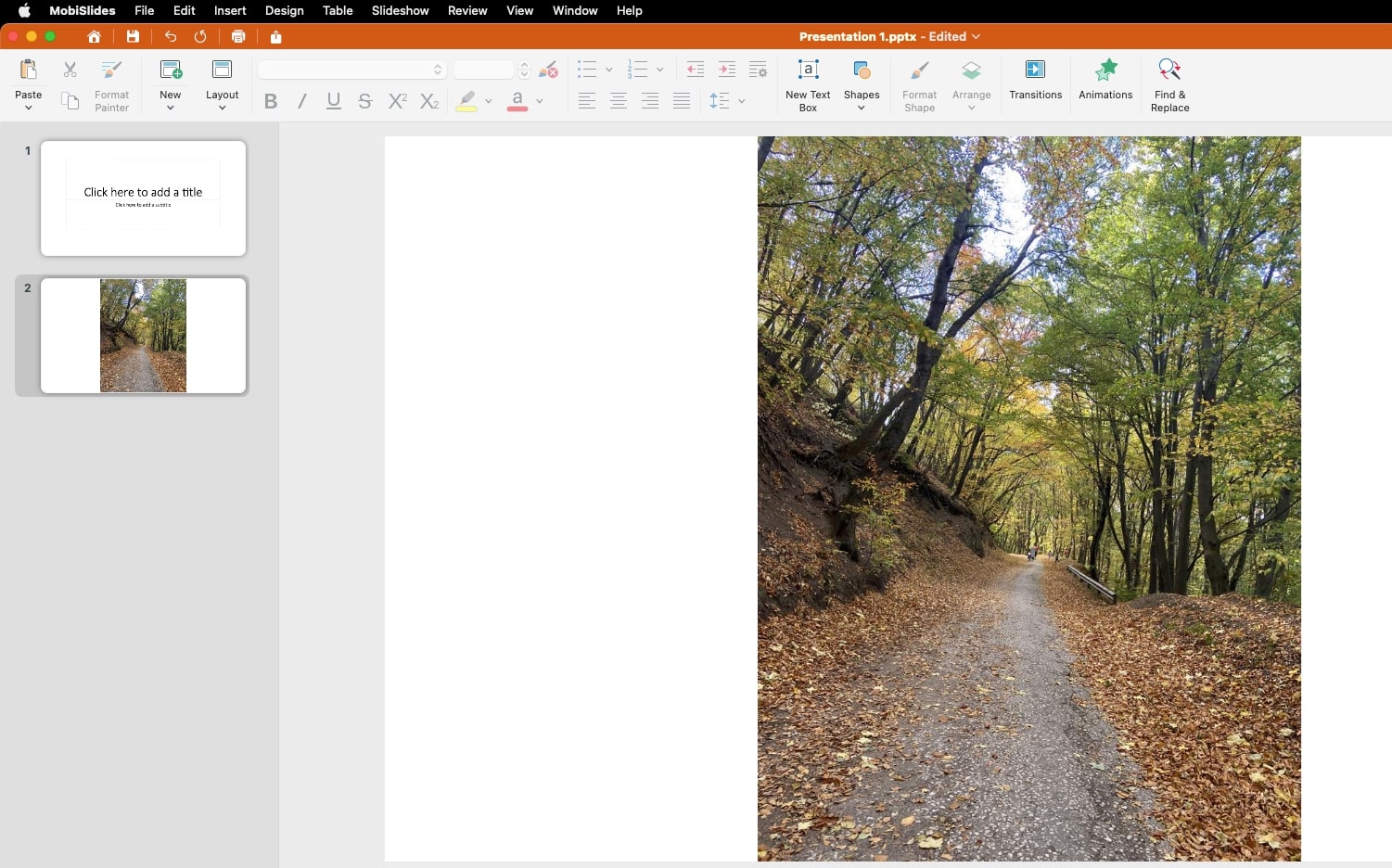The height and width of the screenshot is (868, 1392).
Task: Click the Paste button
Action: (28, 83)
